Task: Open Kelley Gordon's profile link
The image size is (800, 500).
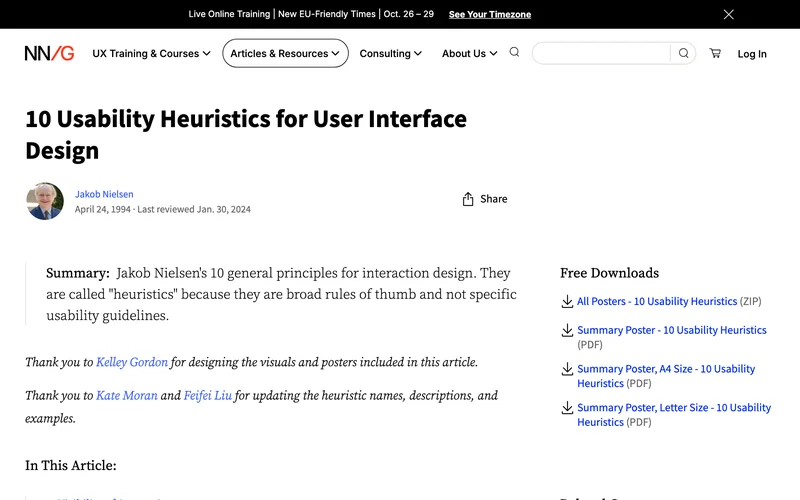Action: pyautogui.click(x=132, y=362)
